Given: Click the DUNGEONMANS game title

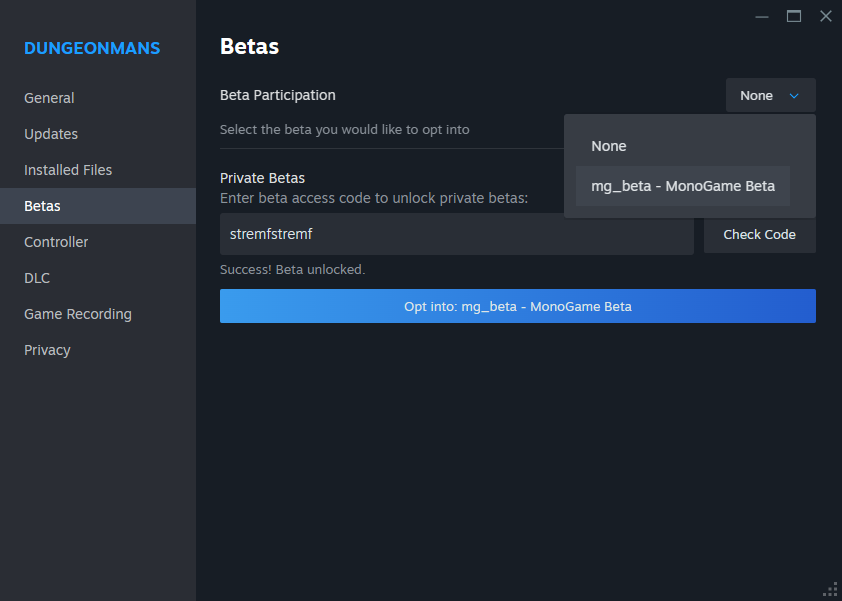Looking at the screenshot, I should (92, 48).
